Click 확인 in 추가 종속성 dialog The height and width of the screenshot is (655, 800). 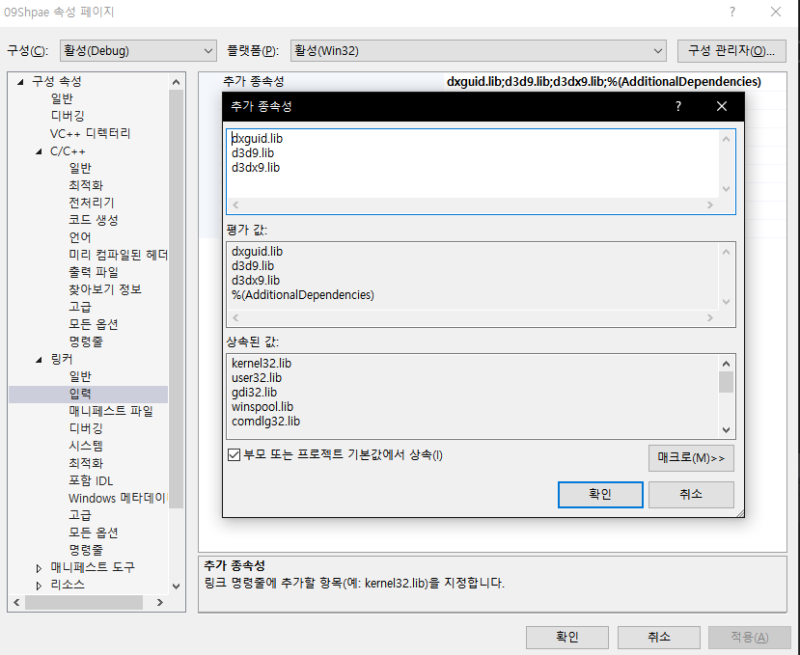pyautogui.click(x=601, y=494)
